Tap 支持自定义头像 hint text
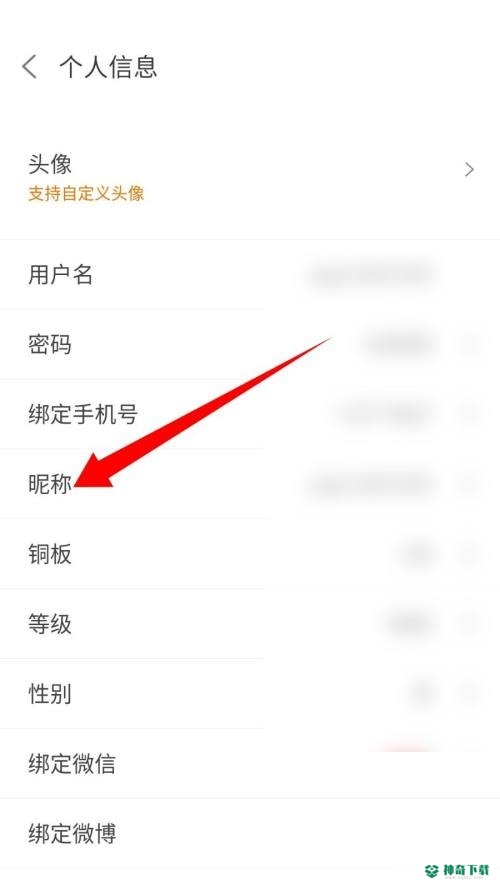The height and width of the screenshot is (889, 500). pos(86,193)
